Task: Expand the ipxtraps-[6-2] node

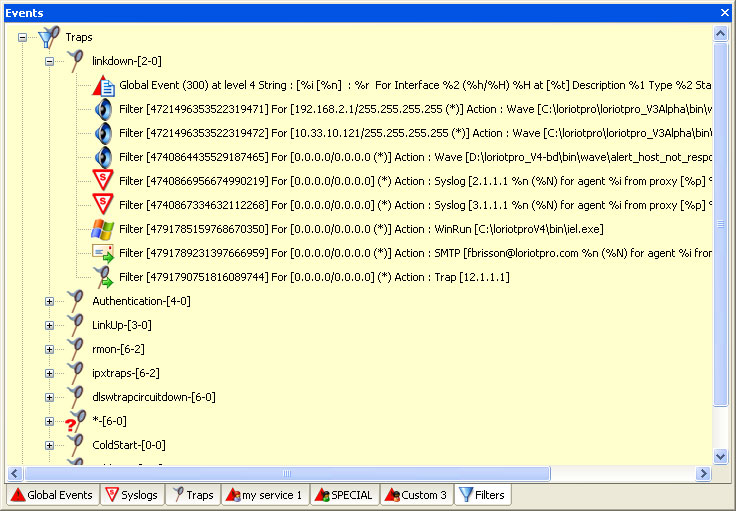Action: click(49, 373)
